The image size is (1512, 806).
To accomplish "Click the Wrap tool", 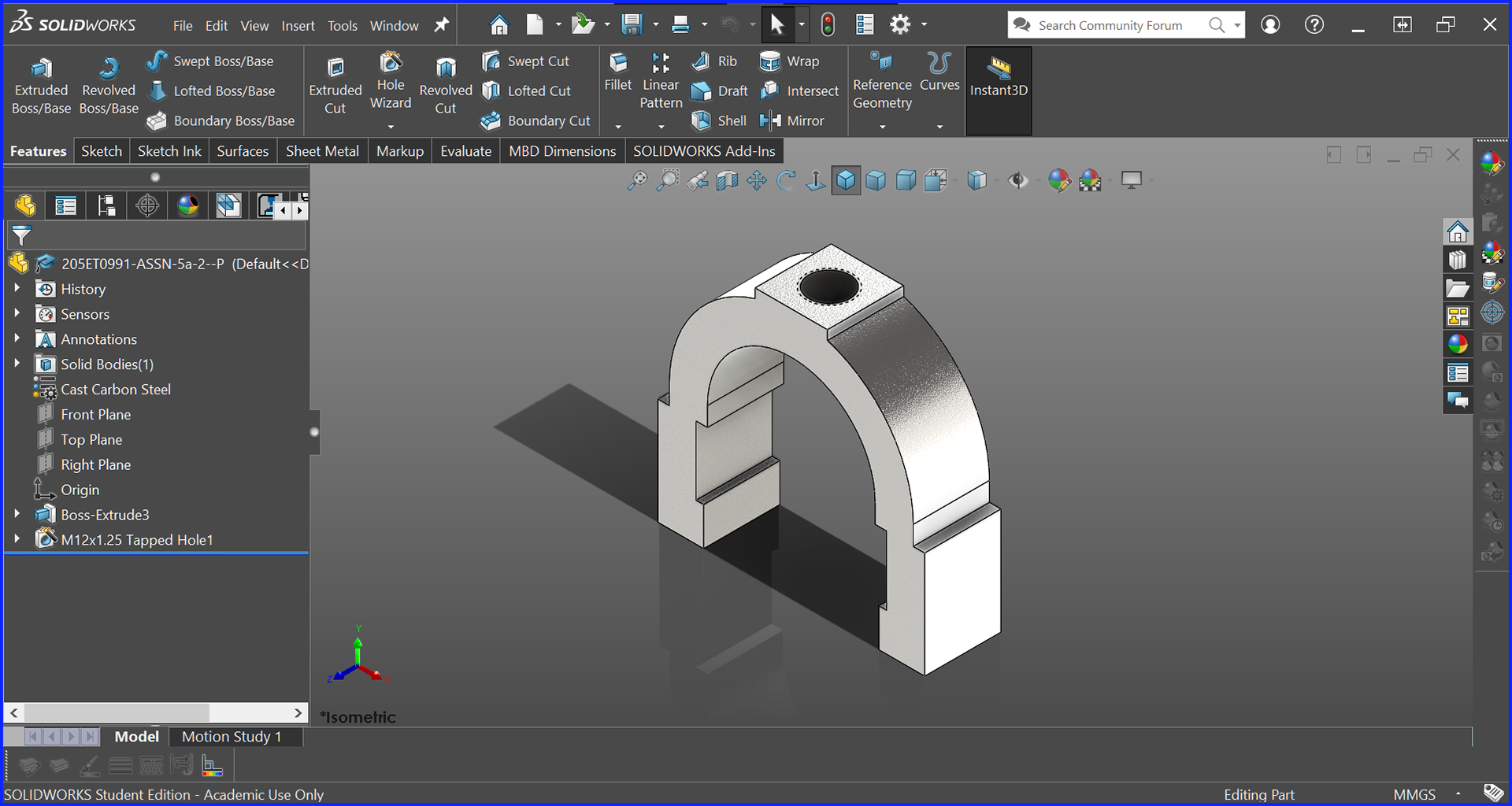I will (789, 61).
